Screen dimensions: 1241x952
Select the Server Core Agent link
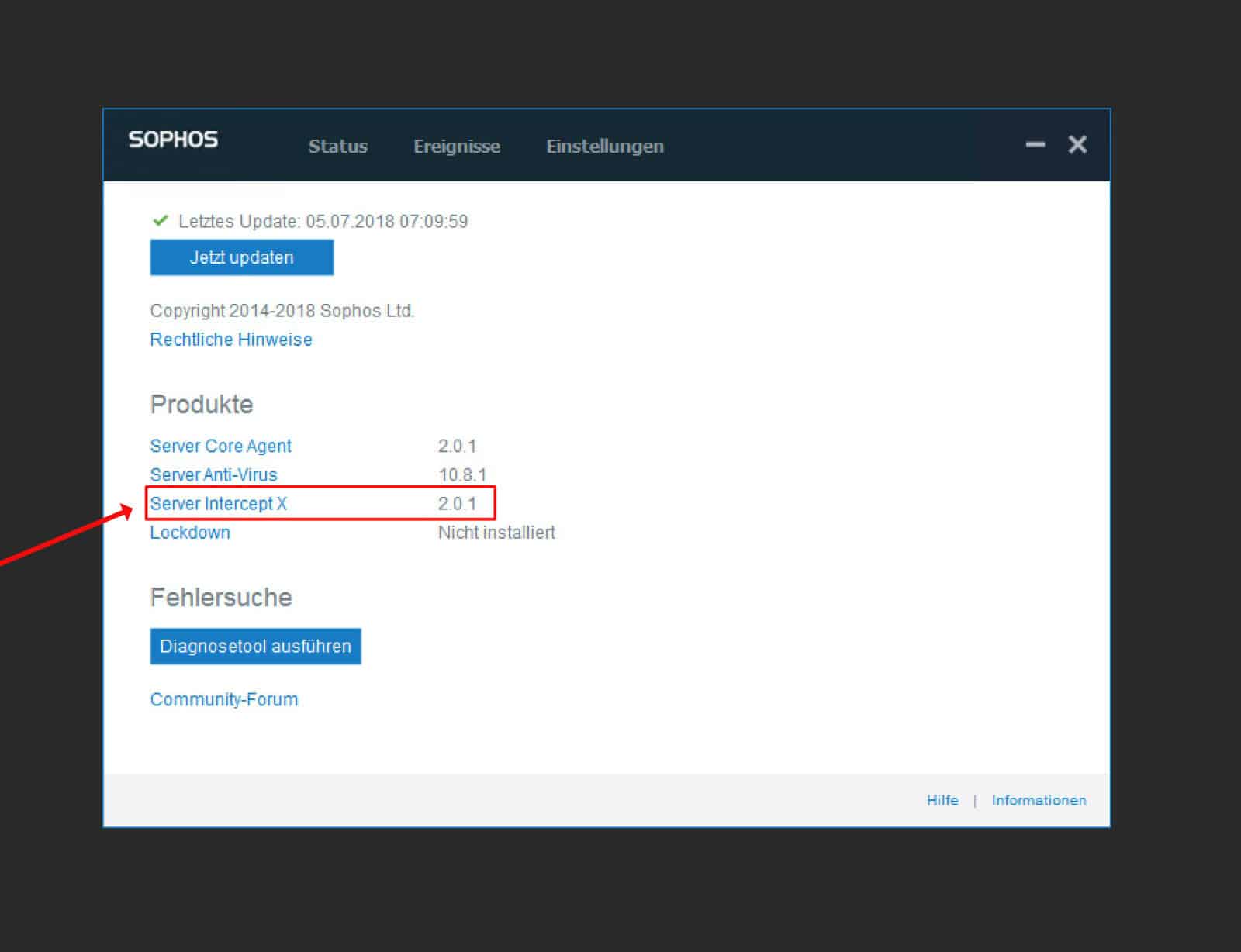[x=220, y=446]
